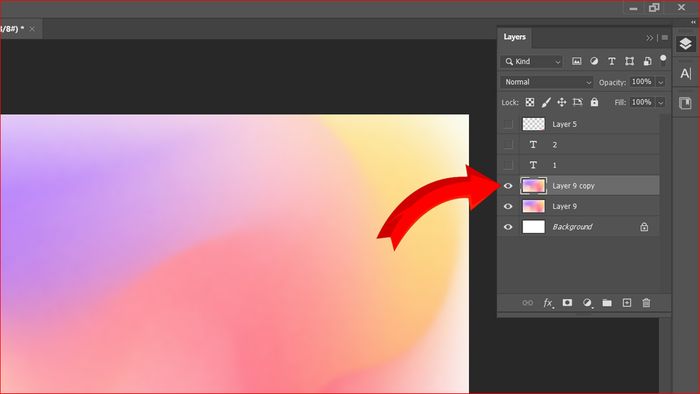This screenshot has height=394, width=700.
Task: Lock image pixels brush icon
Action: pos(546,102)
